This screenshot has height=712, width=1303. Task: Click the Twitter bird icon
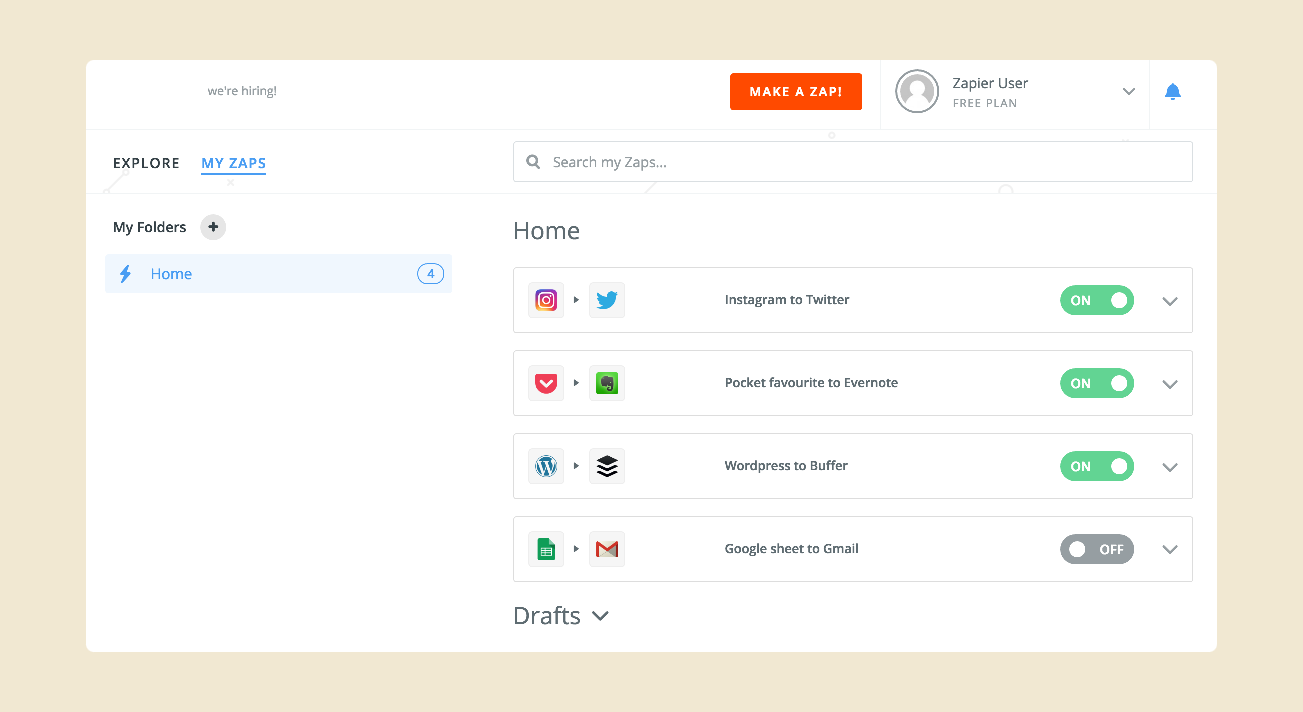607,300
